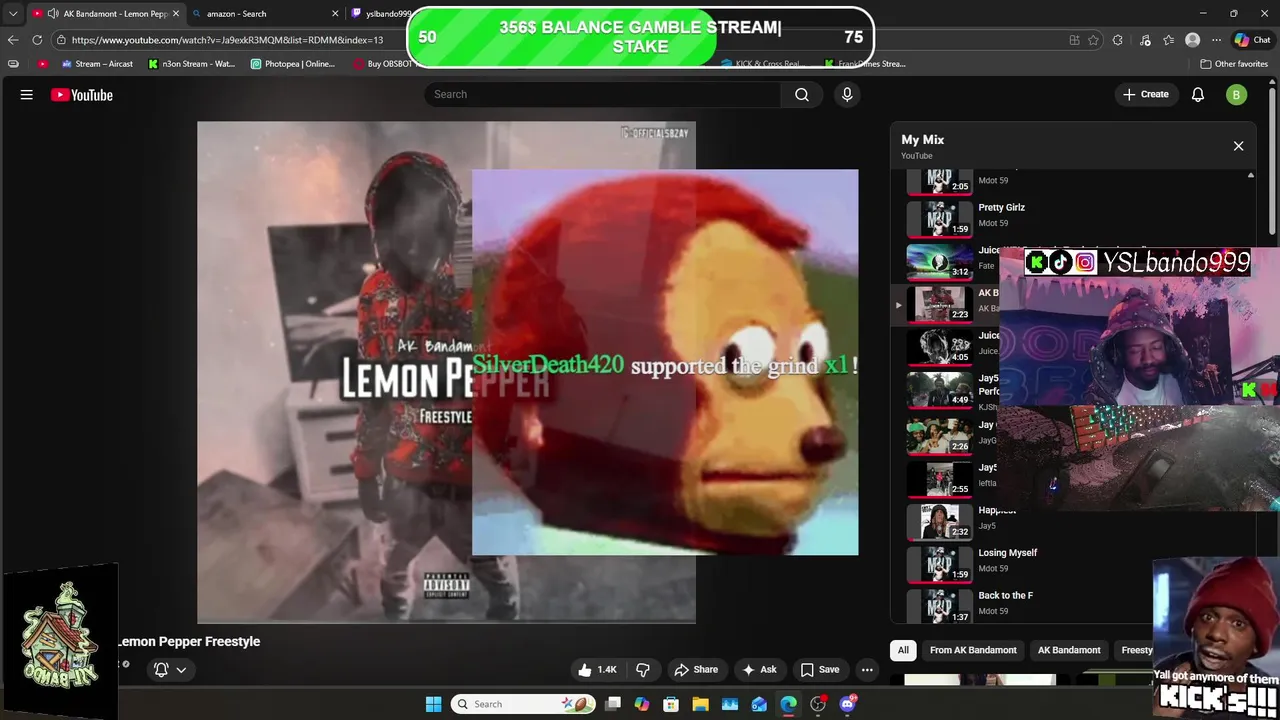
Task: Open the YouTube account avatar B
Action: (x=1236, y=95)
